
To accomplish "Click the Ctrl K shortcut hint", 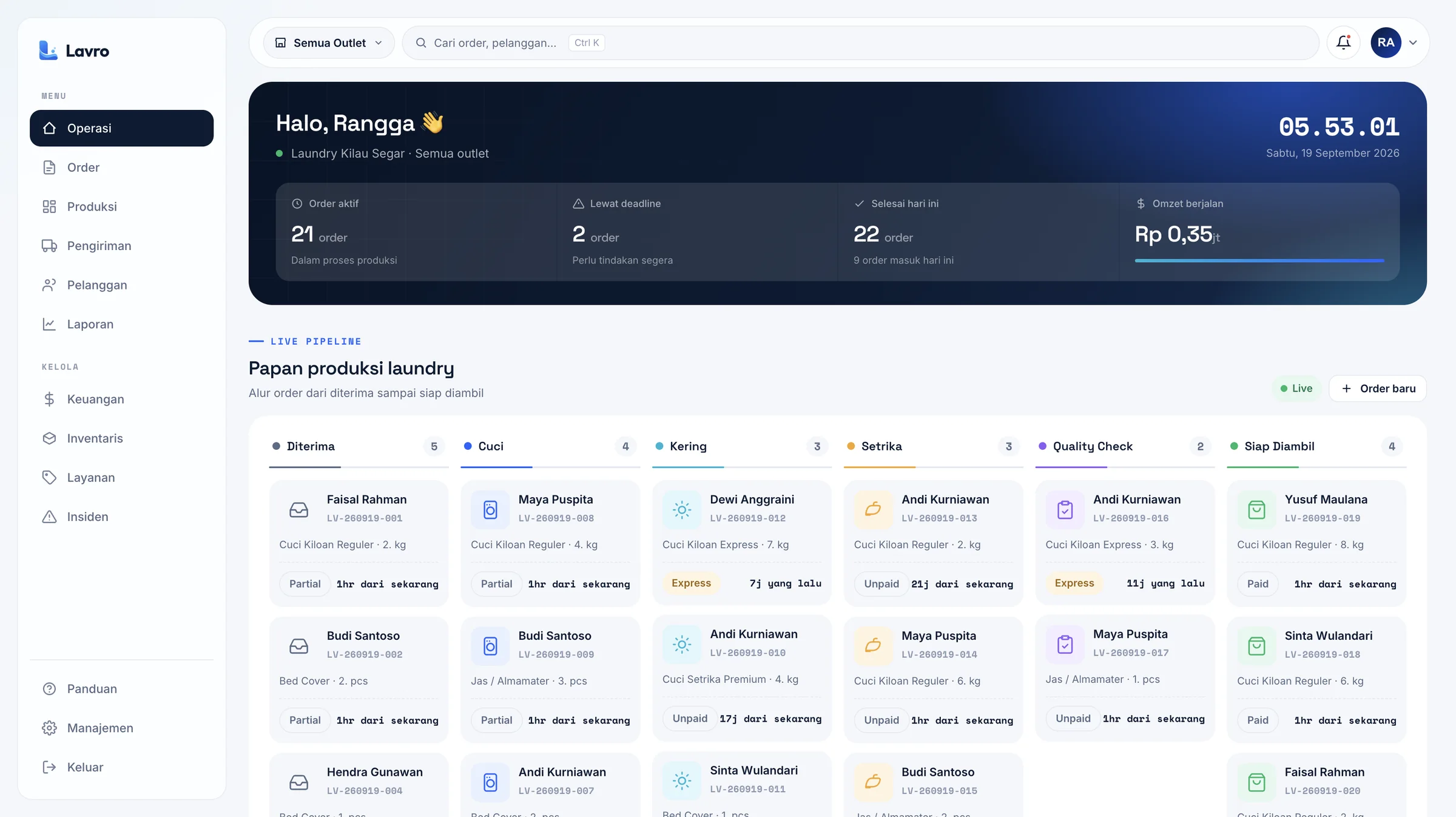I will [587, 42].
